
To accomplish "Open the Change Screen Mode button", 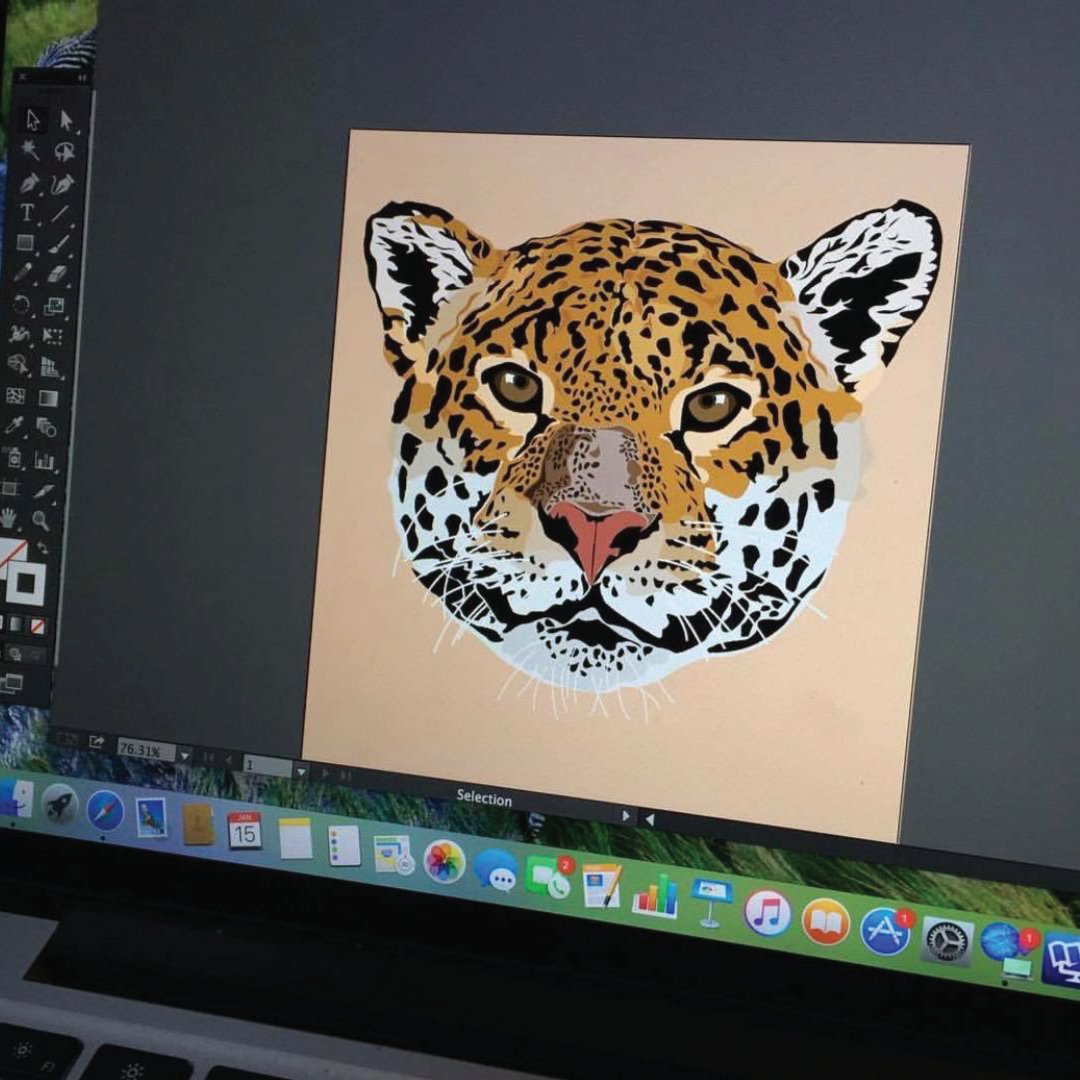I will (12, 683).
